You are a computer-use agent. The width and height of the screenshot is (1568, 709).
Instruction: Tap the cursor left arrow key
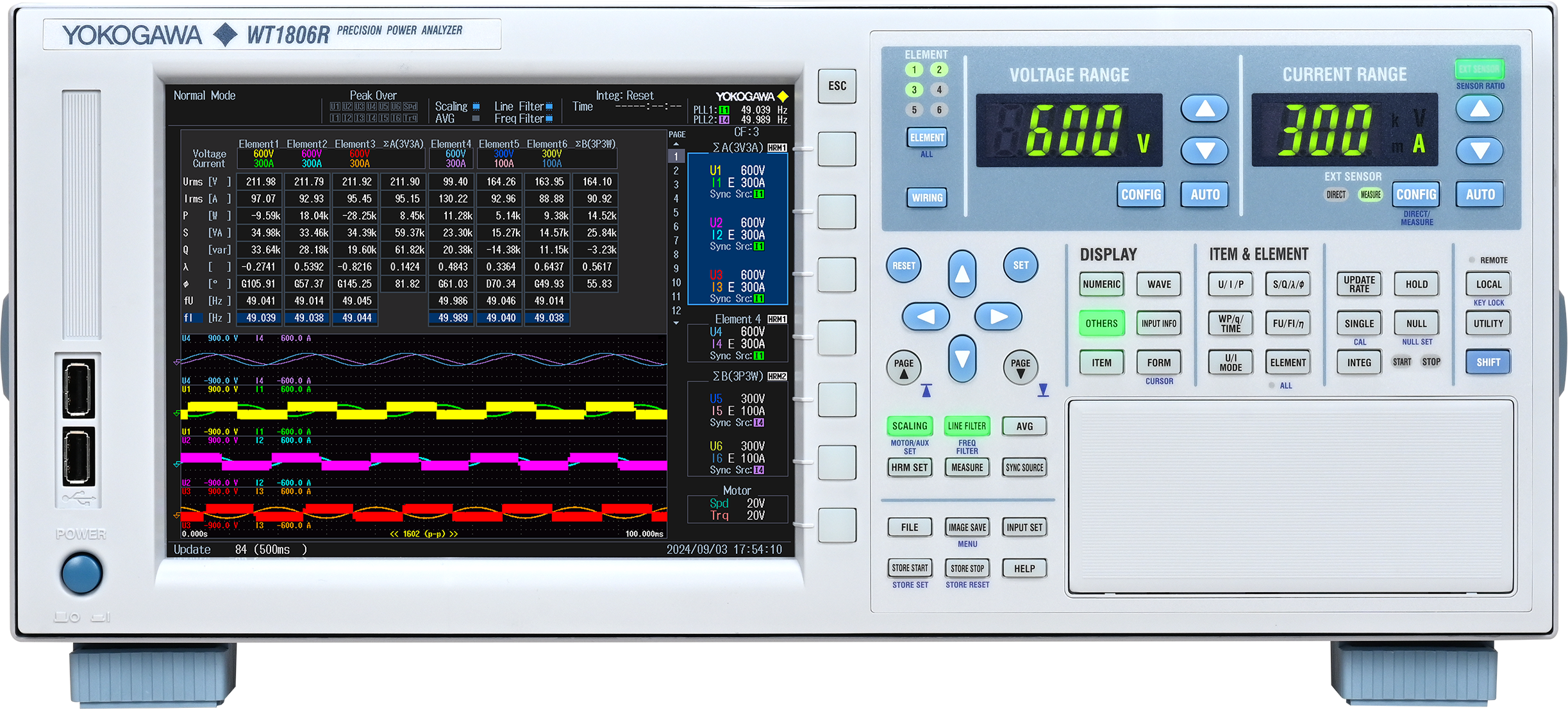pyautogui.click(x=926, y=316)
